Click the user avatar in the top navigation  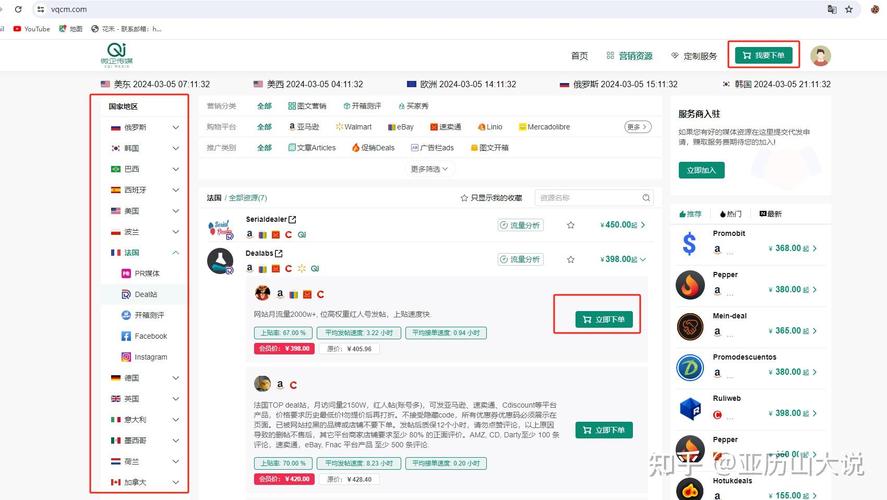pos(820,55)
